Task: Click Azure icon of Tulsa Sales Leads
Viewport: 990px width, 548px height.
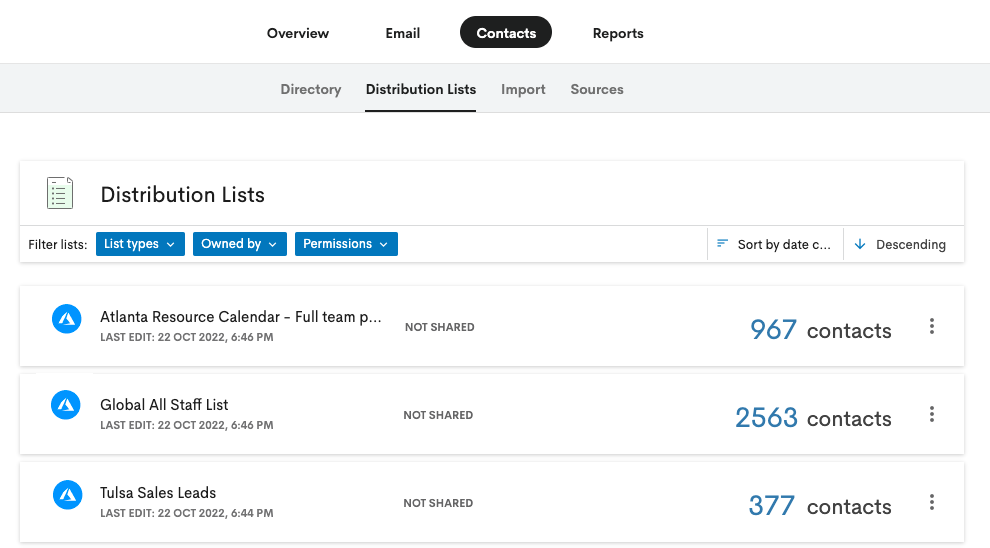Action: pos(67,495)
